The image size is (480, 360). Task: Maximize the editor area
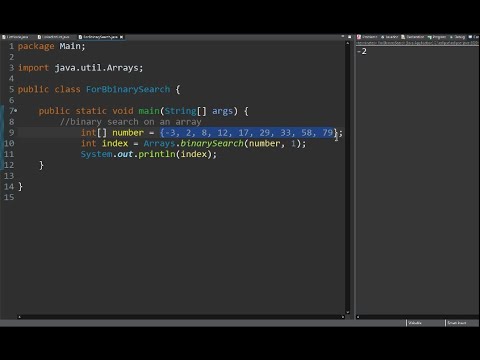(x=349, y=36)
